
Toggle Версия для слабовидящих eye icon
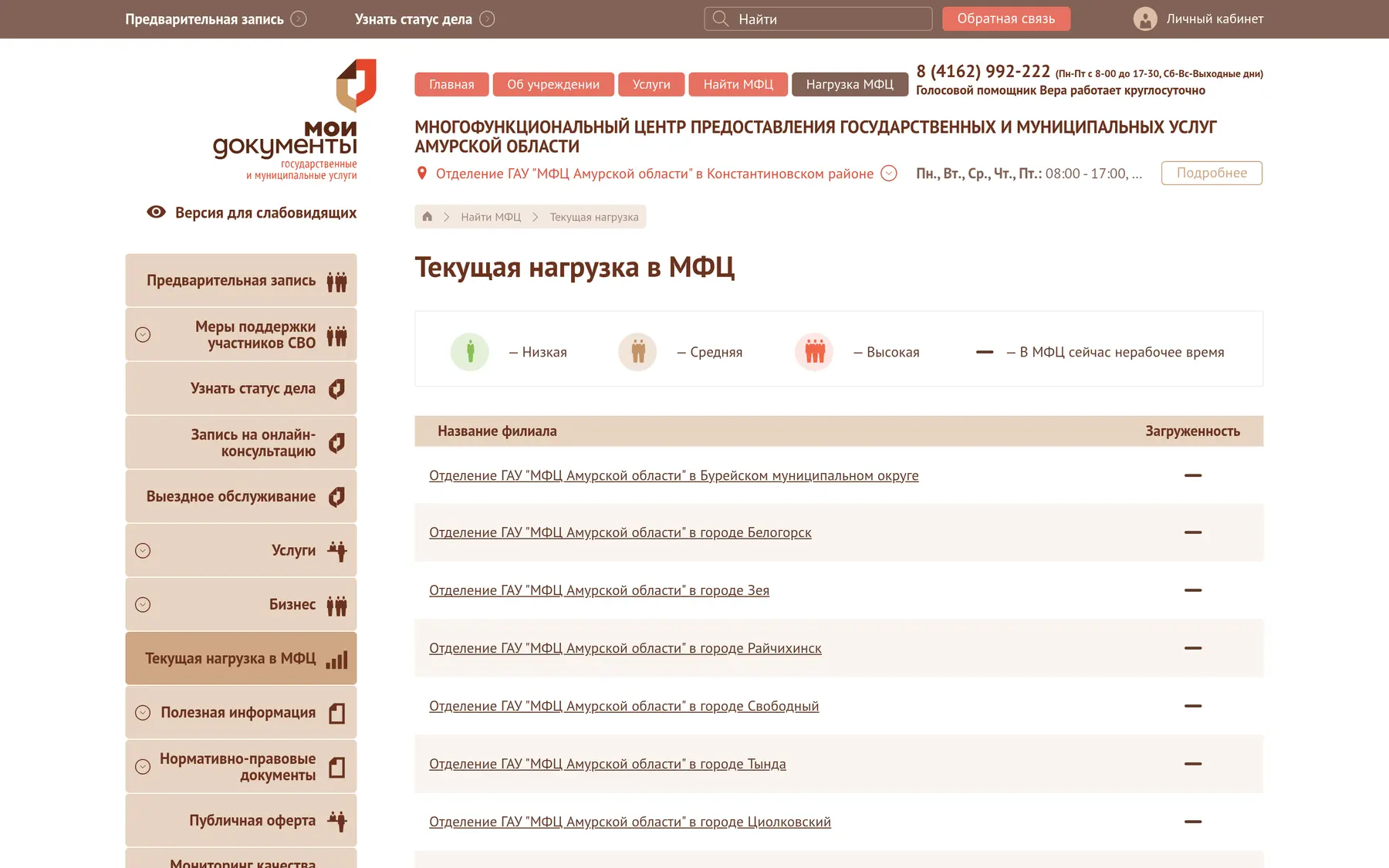point(156,212)
